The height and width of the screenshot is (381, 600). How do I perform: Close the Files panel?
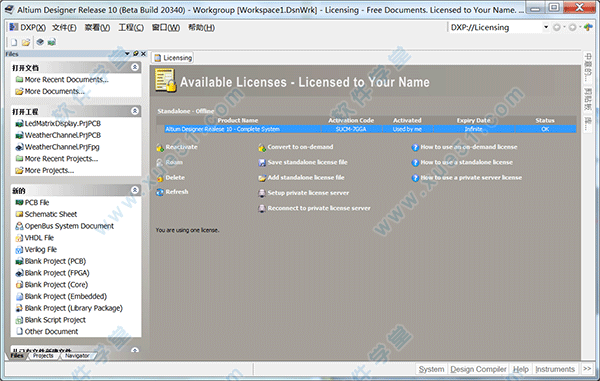143,54
